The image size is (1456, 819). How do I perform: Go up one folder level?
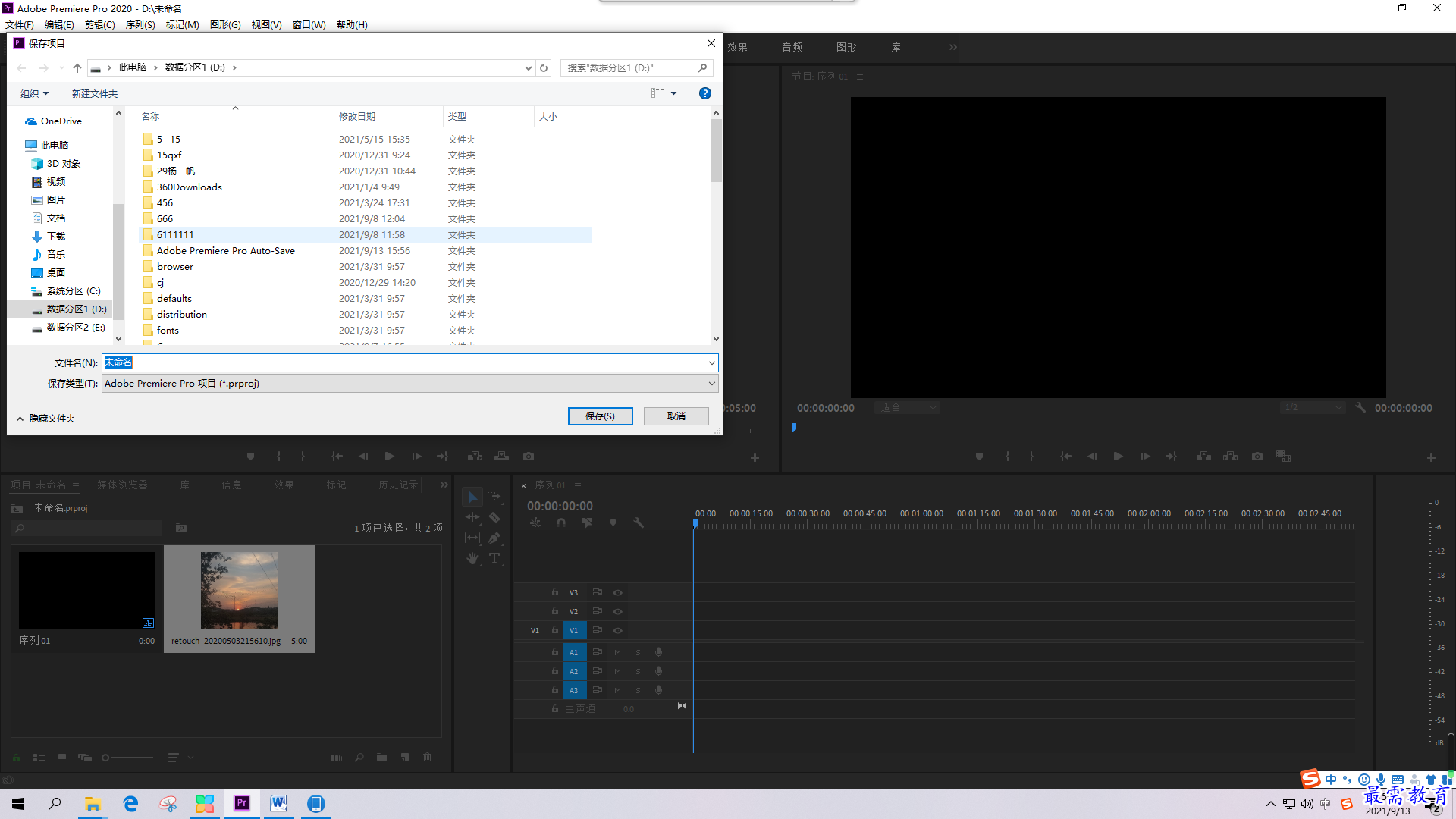coord(77,68)
